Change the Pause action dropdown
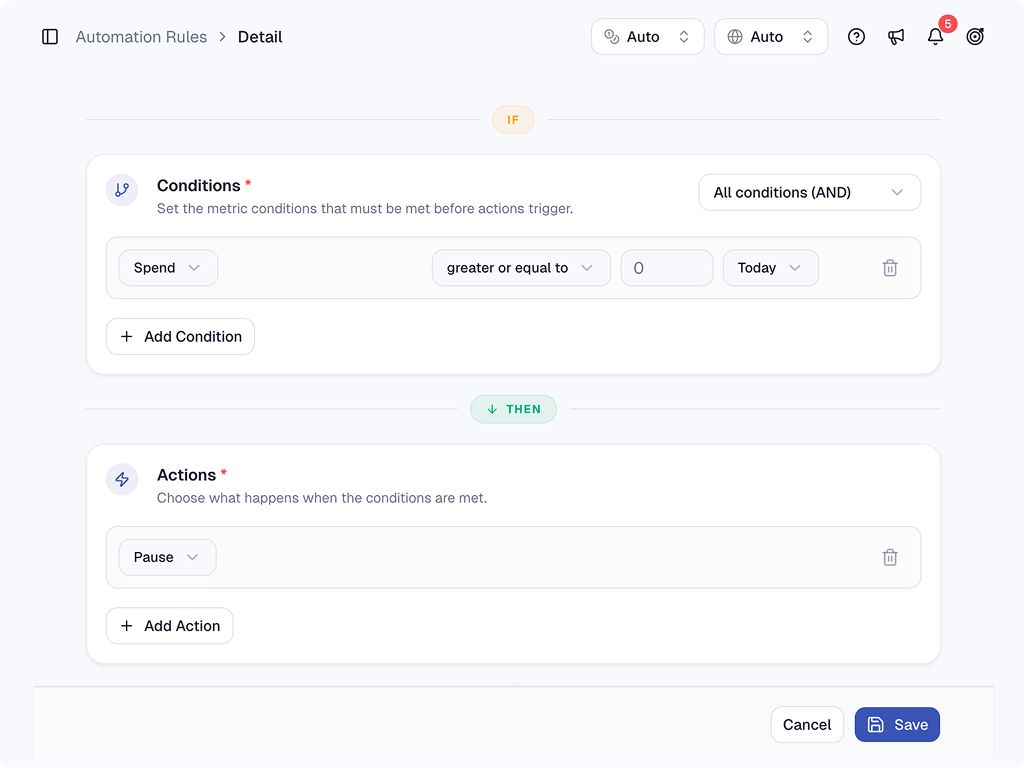Viewport: 1024px width, 768px height. point(167,557)
